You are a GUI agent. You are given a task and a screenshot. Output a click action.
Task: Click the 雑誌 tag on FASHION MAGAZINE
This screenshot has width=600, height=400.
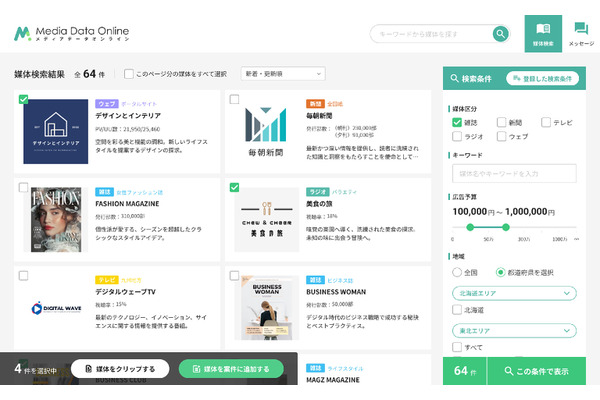[104, 192]
